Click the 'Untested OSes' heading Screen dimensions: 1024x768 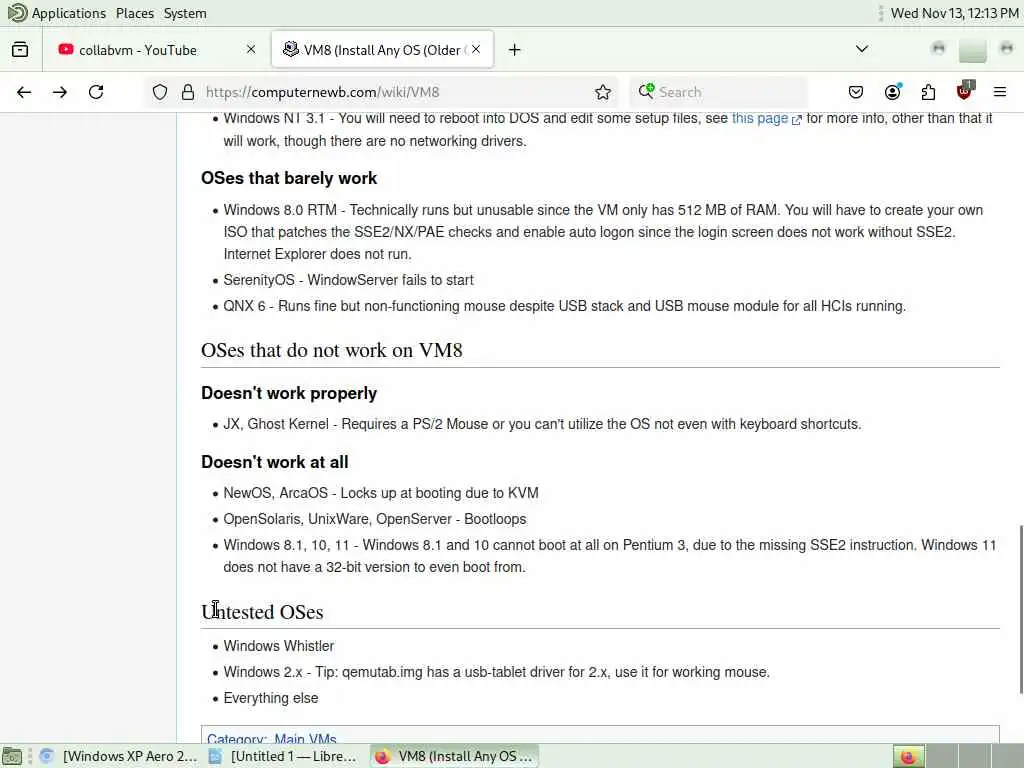coord(263,612)
